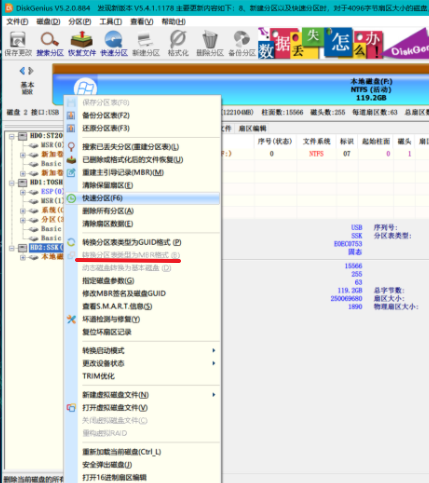
Task: Open the 帮助(H) menu
Action: (173, 22)
